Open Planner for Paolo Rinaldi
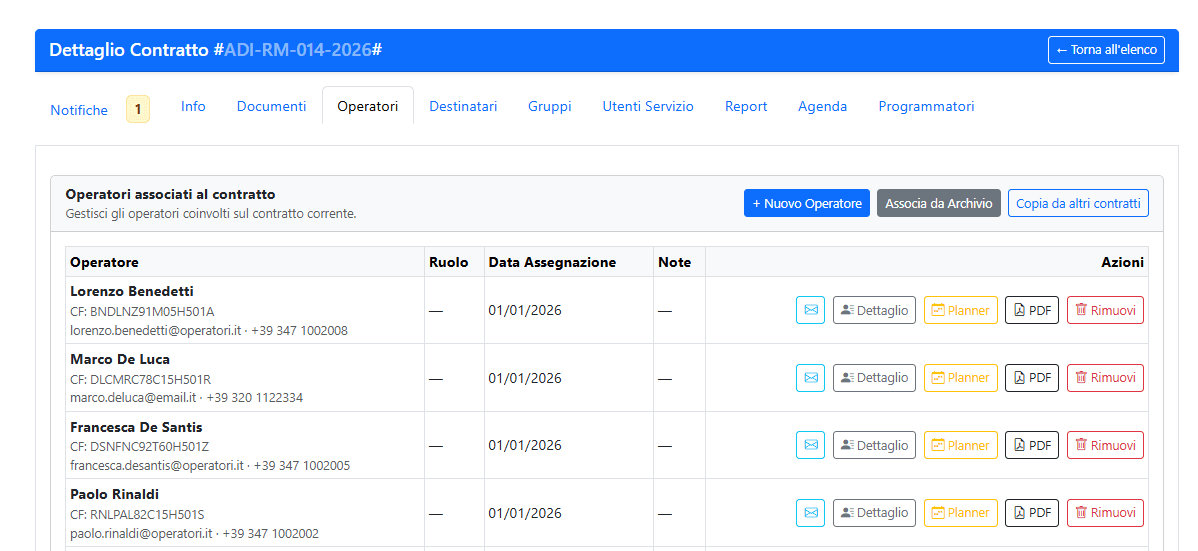Screen dimensions: 1198x551 pyautogui.click(x=960, y=513)
